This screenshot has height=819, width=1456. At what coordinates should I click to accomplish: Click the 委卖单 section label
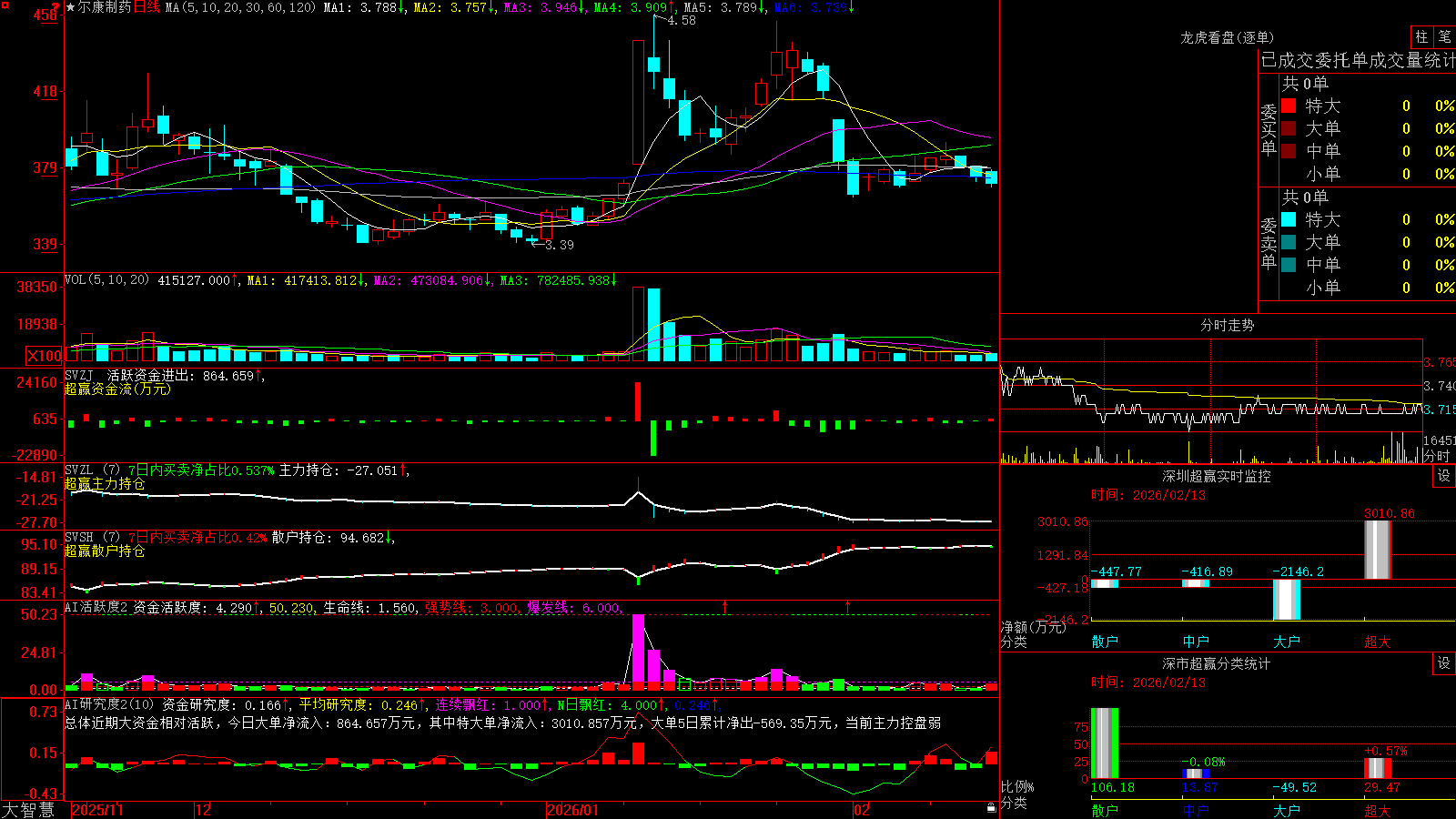click(x=1269, y=243)
